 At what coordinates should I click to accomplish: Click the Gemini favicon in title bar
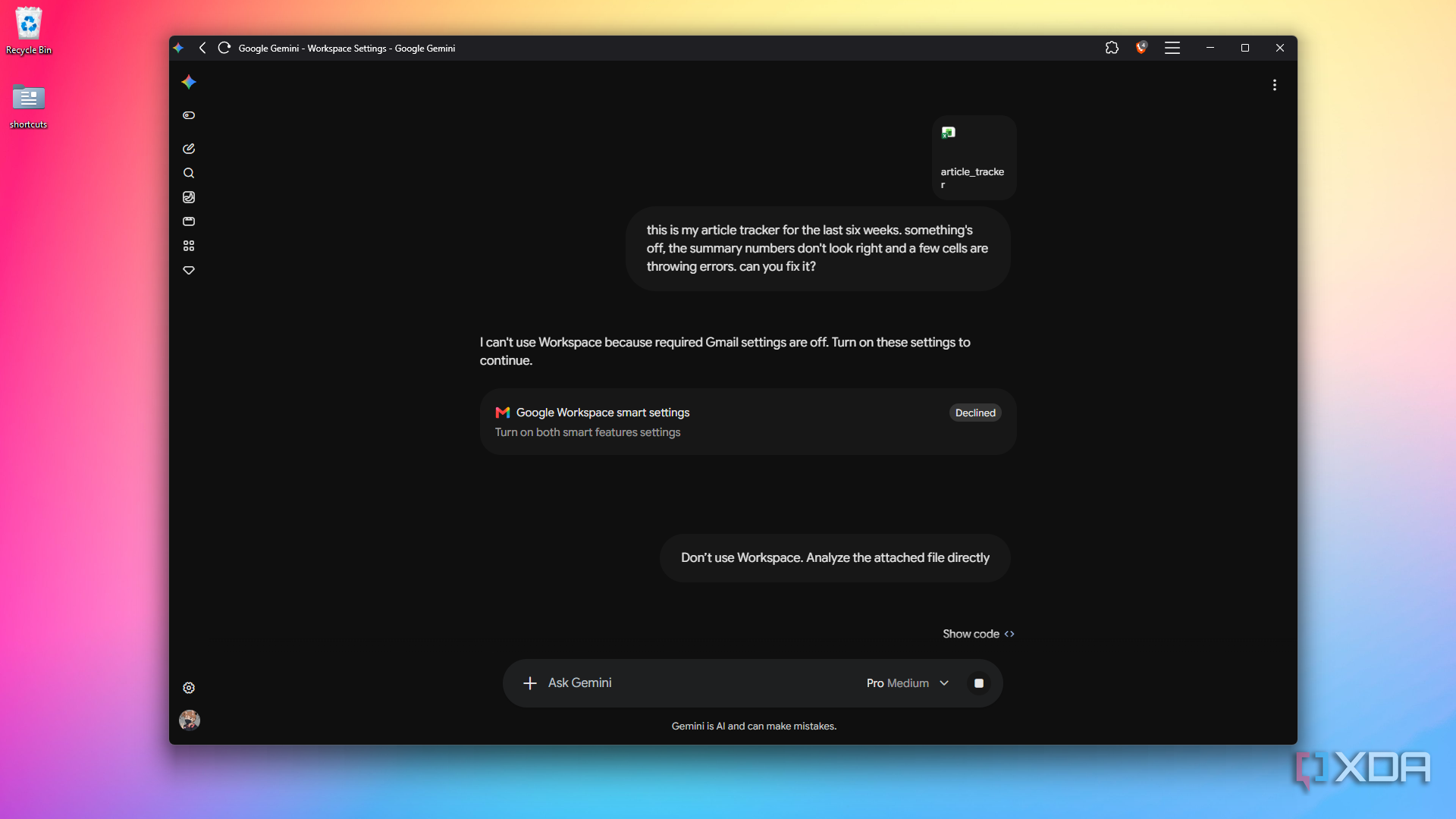(x=179, y=48)
